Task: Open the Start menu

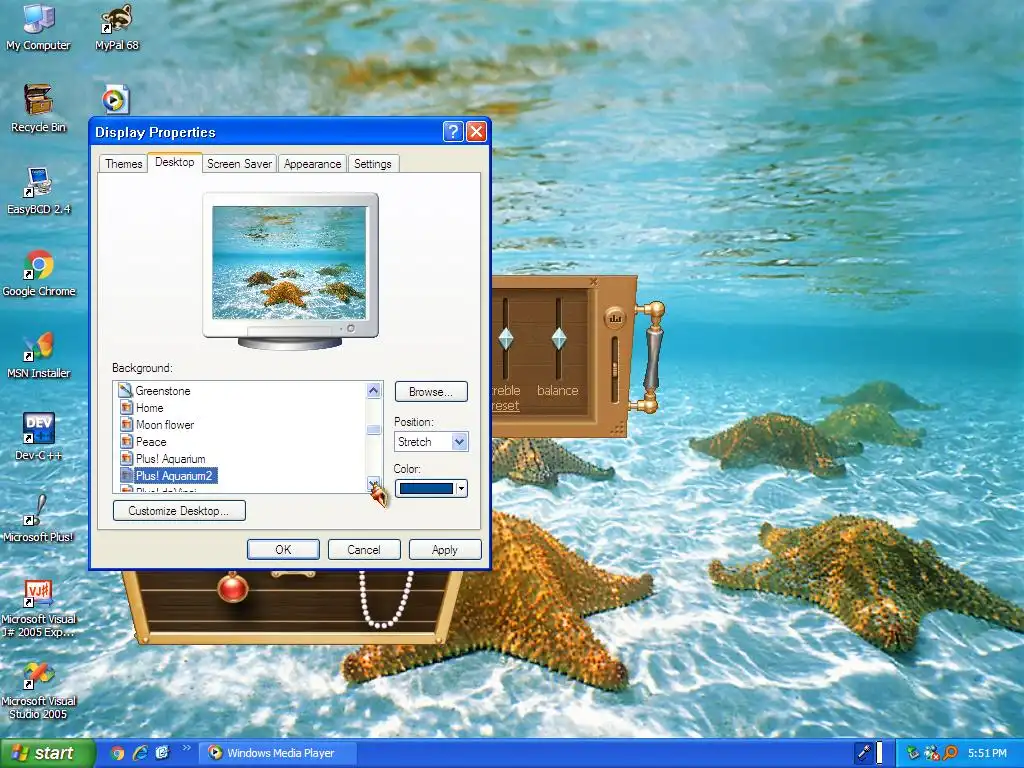Action: [47, 753]
